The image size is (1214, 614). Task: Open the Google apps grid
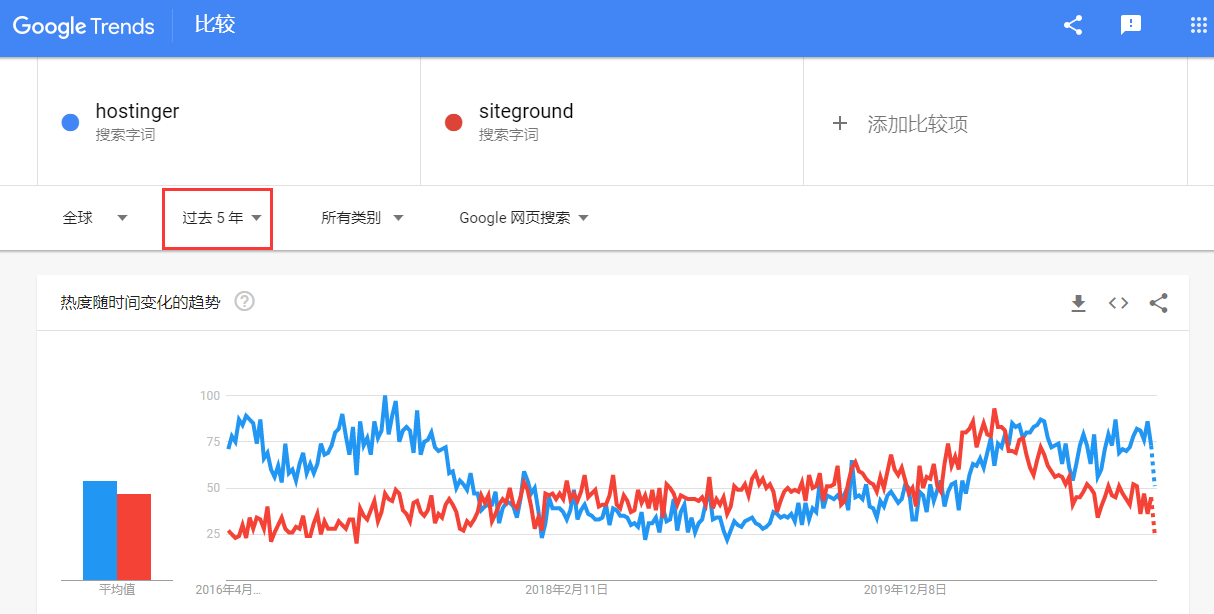click(1198, 26)
